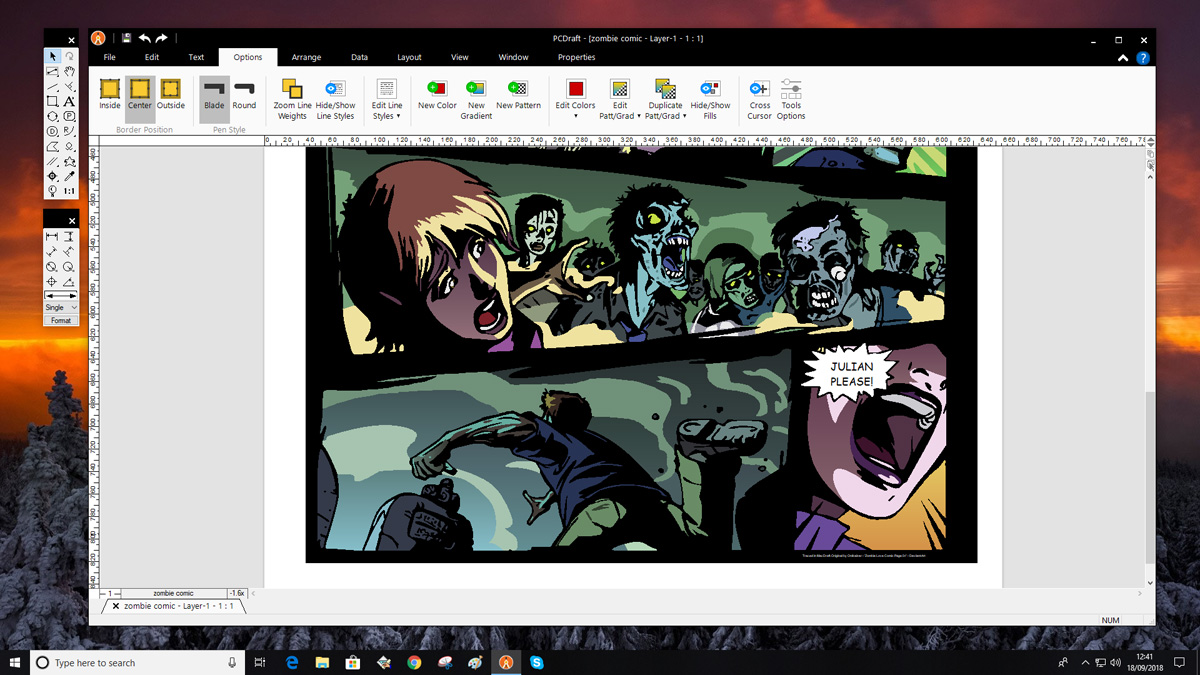Click the save icon in title bar

(x=127, y=38)
